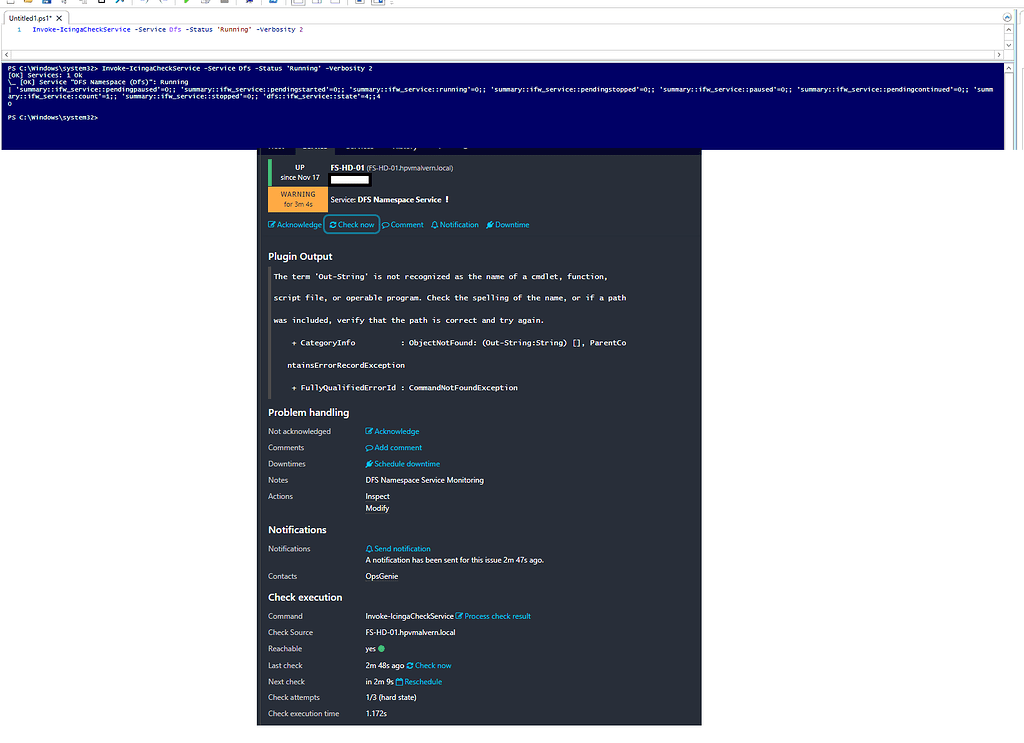Image resolution: width=1024 pixels, height=743 pixels.
Task: Toggle Script Pane to the right
Action: point(318,5)
